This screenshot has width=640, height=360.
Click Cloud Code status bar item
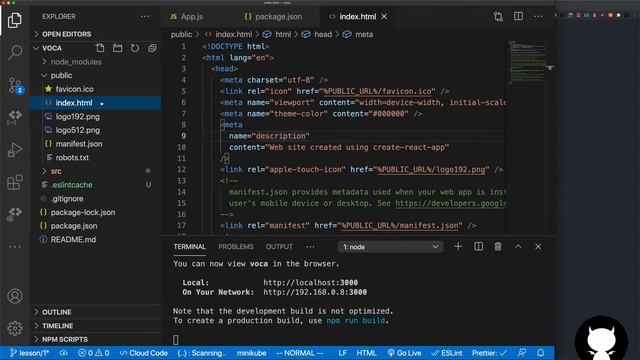tap(144, 353)
